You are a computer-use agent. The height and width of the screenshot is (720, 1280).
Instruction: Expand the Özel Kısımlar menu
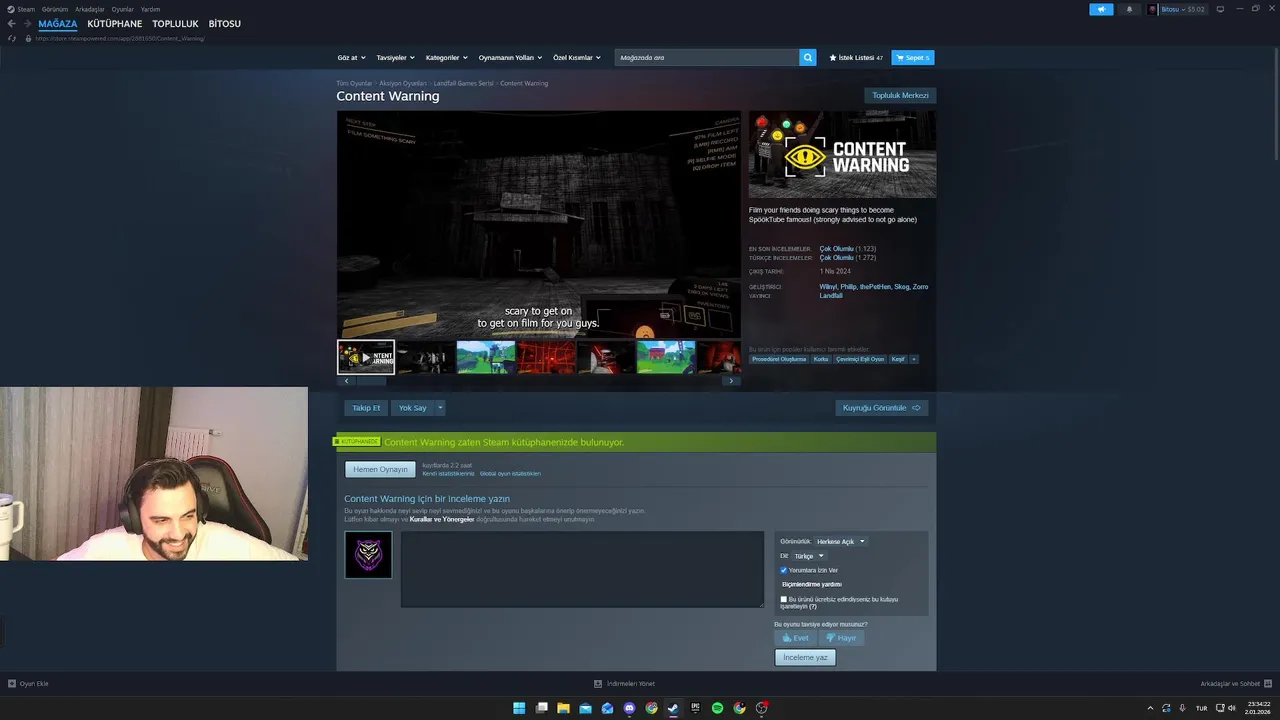click(577, 58)
